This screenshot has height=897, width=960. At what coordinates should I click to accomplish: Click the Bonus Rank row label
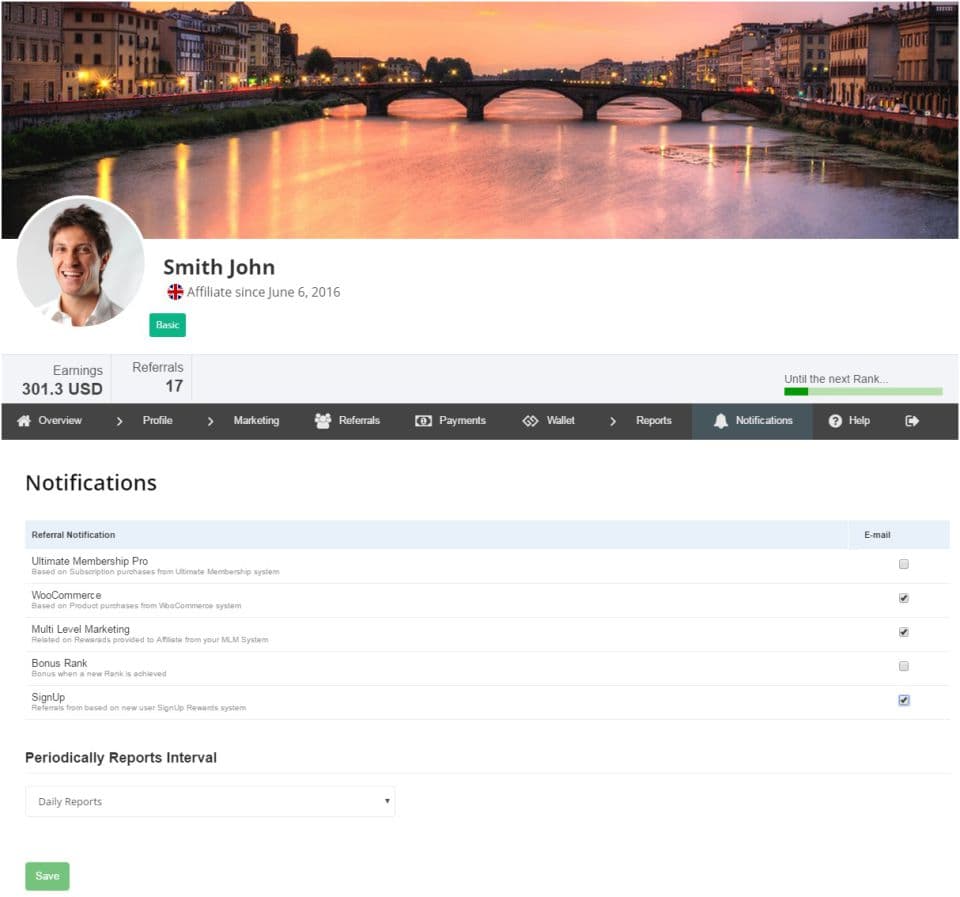[x=59, y=663]
